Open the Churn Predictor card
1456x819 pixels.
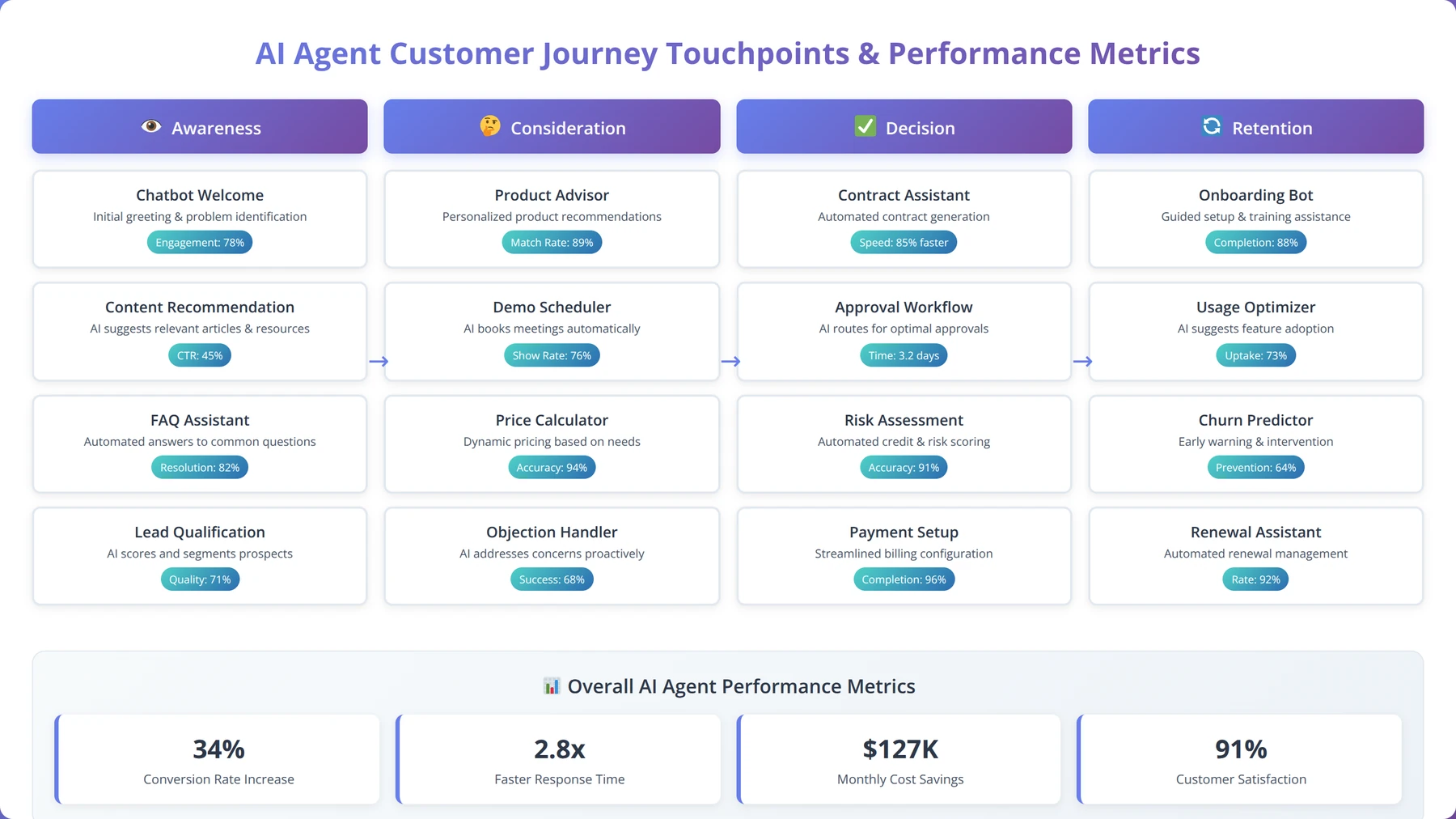(1255, 443)
